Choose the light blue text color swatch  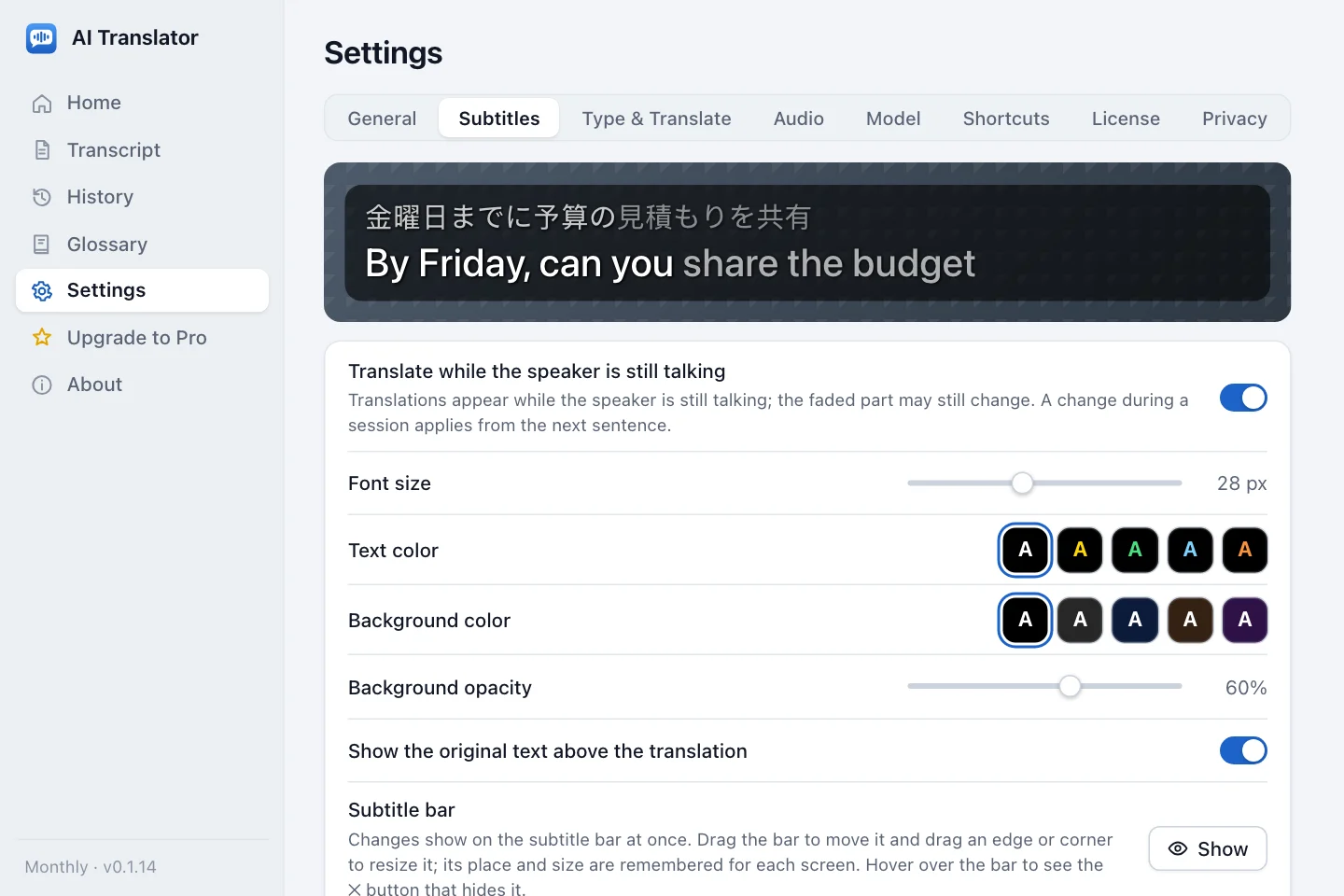tap(1190, 550)
